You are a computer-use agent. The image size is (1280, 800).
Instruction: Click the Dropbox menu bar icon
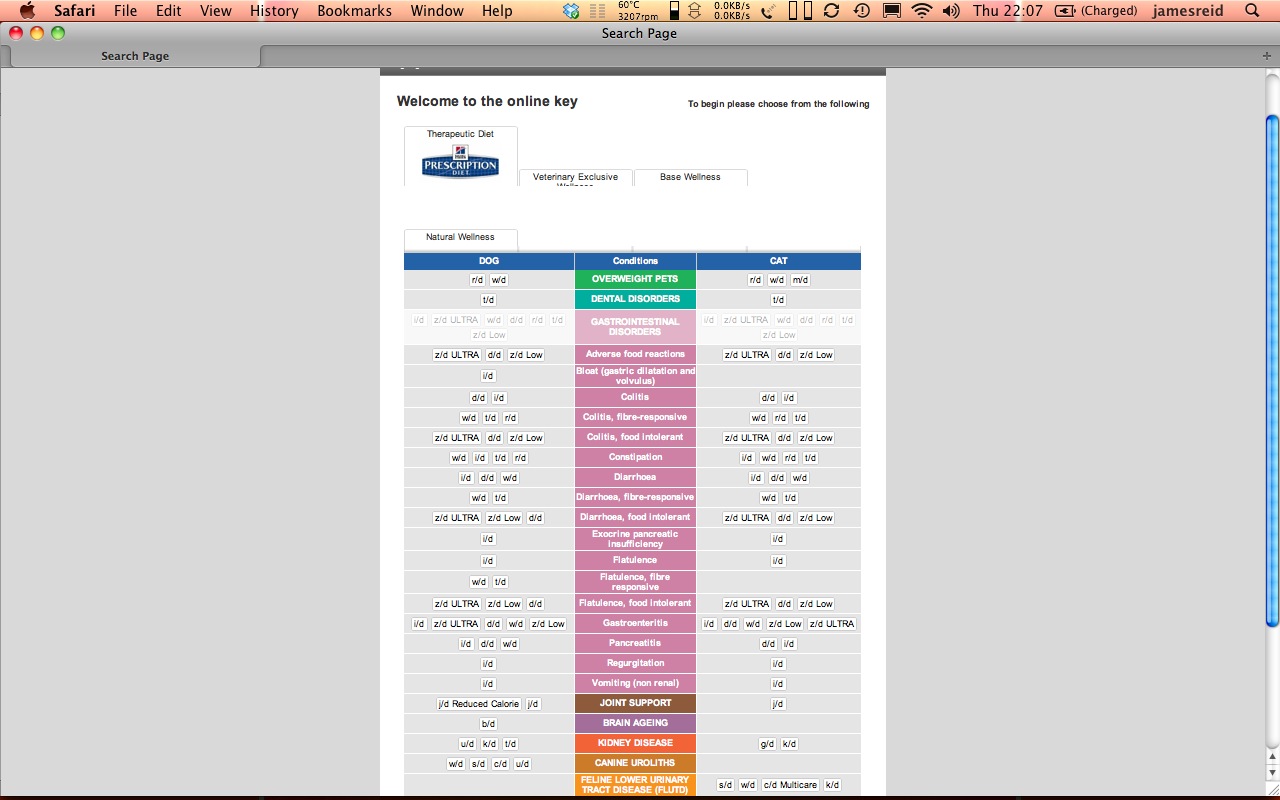(571, 11)
